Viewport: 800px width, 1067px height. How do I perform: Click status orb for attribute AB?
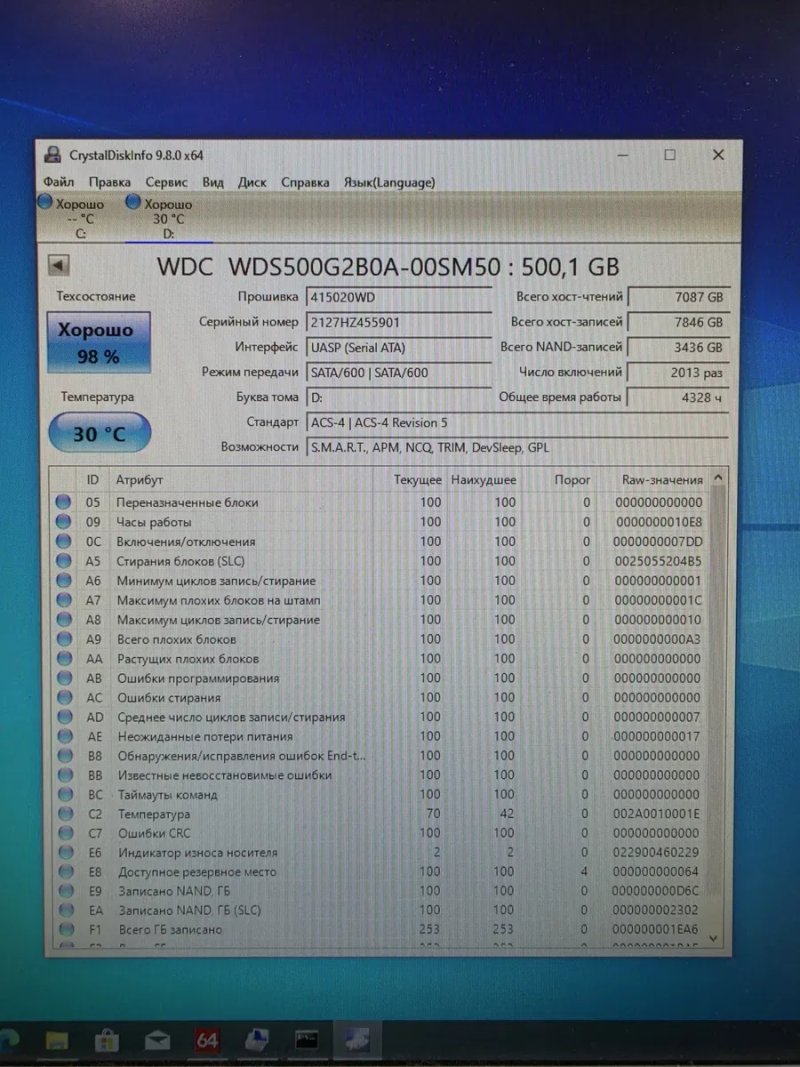(x=65, y=678)
